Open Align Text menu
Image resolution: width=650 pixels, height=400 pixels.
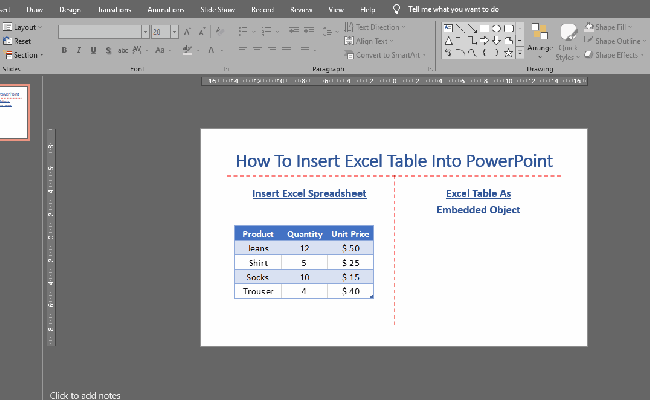click(x=368, y=41)
